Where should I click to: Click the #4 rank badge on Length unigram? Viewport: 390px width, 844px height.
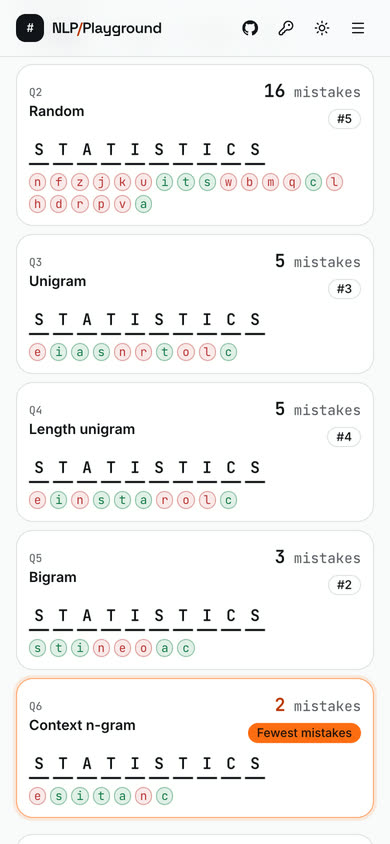pos(344,437)
